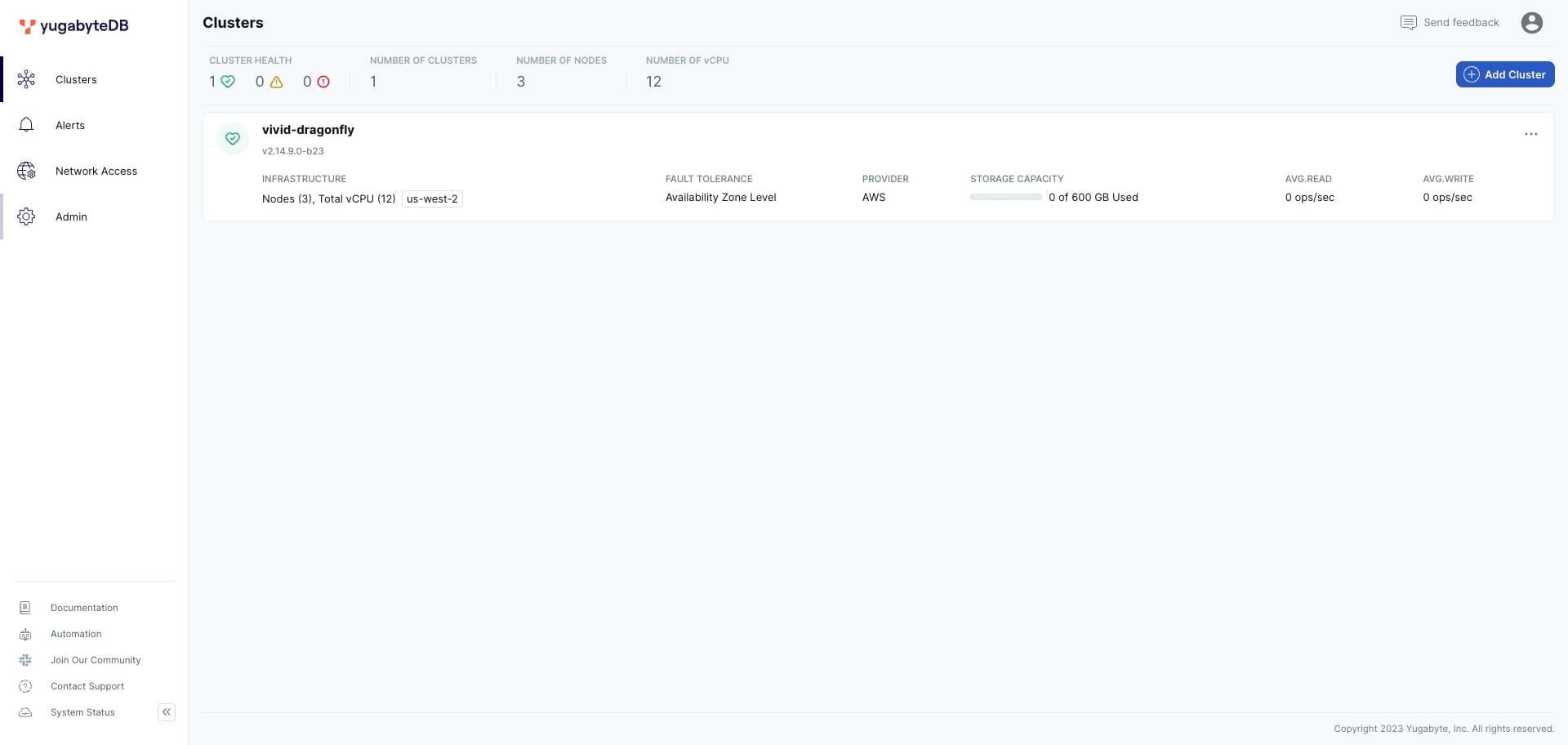Viewport: 1568px width, 745px height.
Task: Click the Join Our Community Slack icon
Action: coord(25,660)
